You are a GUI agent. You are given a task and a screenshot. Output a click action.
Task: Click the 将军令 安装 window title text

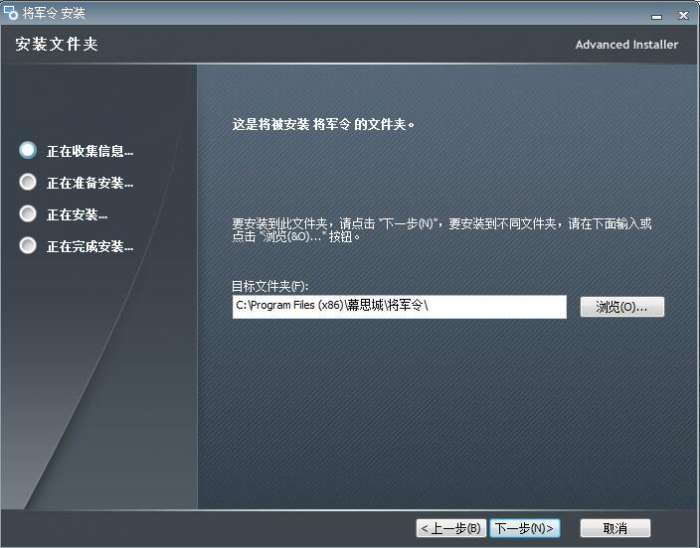tap(54, 13)
